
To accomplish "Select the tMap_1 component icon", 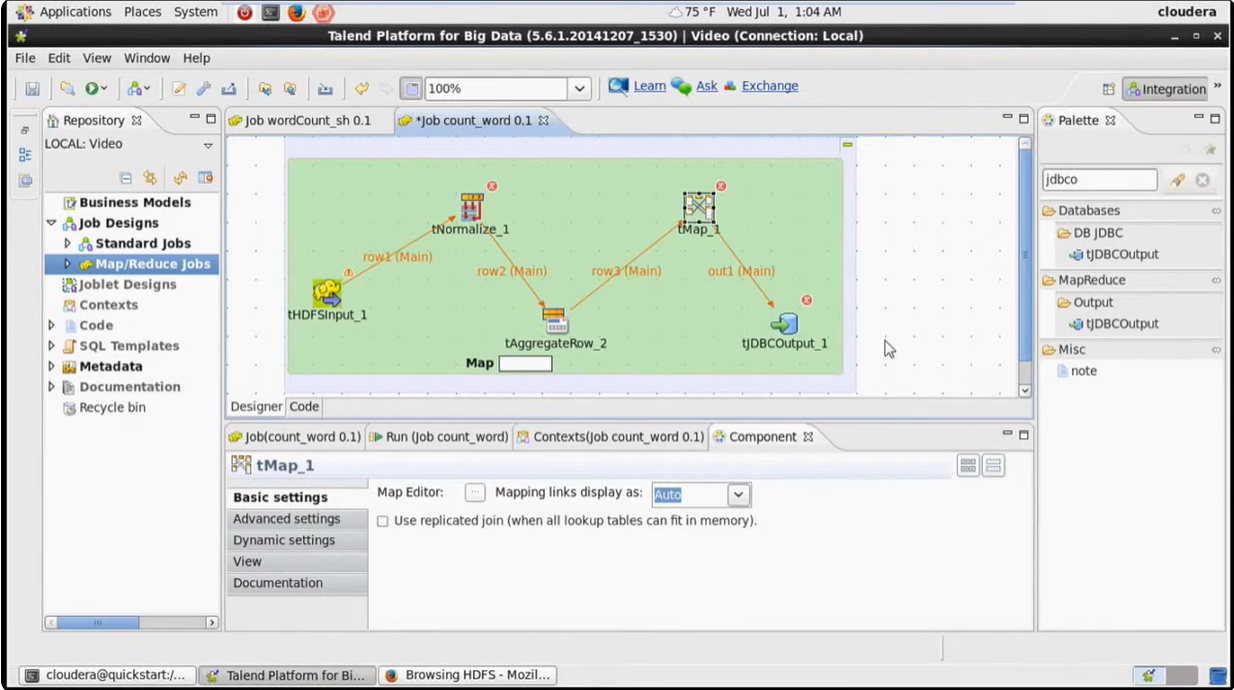I will 698,207.
